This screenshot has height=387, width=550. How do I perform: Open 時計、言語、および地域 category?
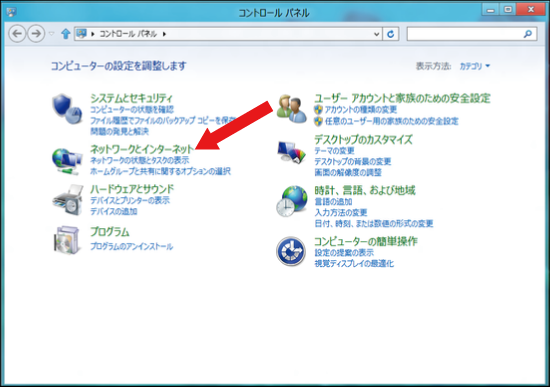(365, 190)
